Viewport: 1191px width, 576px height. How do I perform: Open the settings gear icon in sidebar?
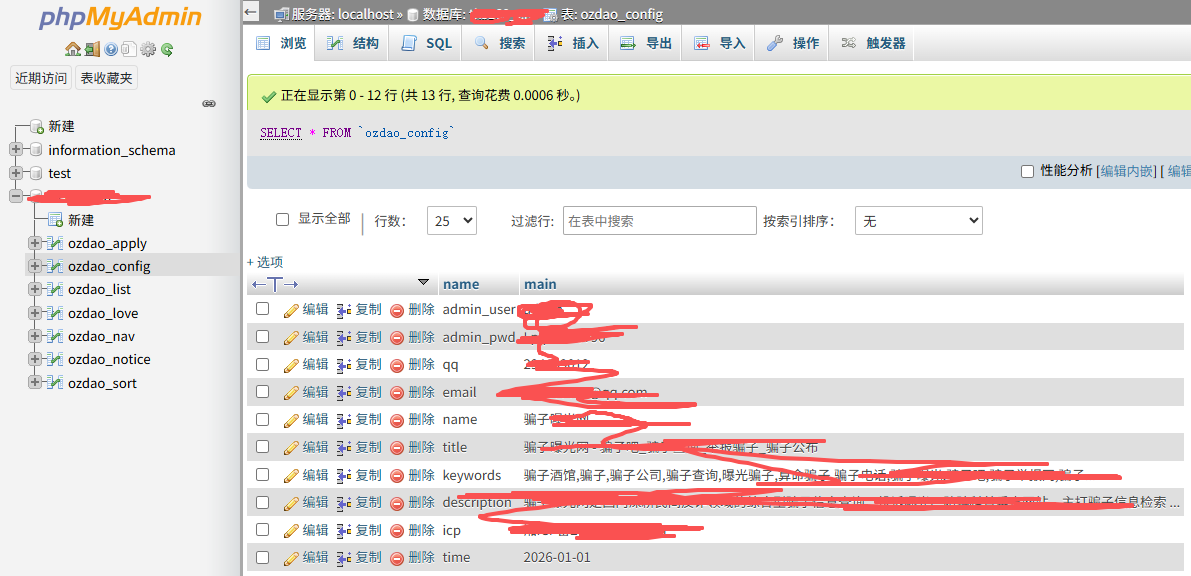[x=148, y=49]
